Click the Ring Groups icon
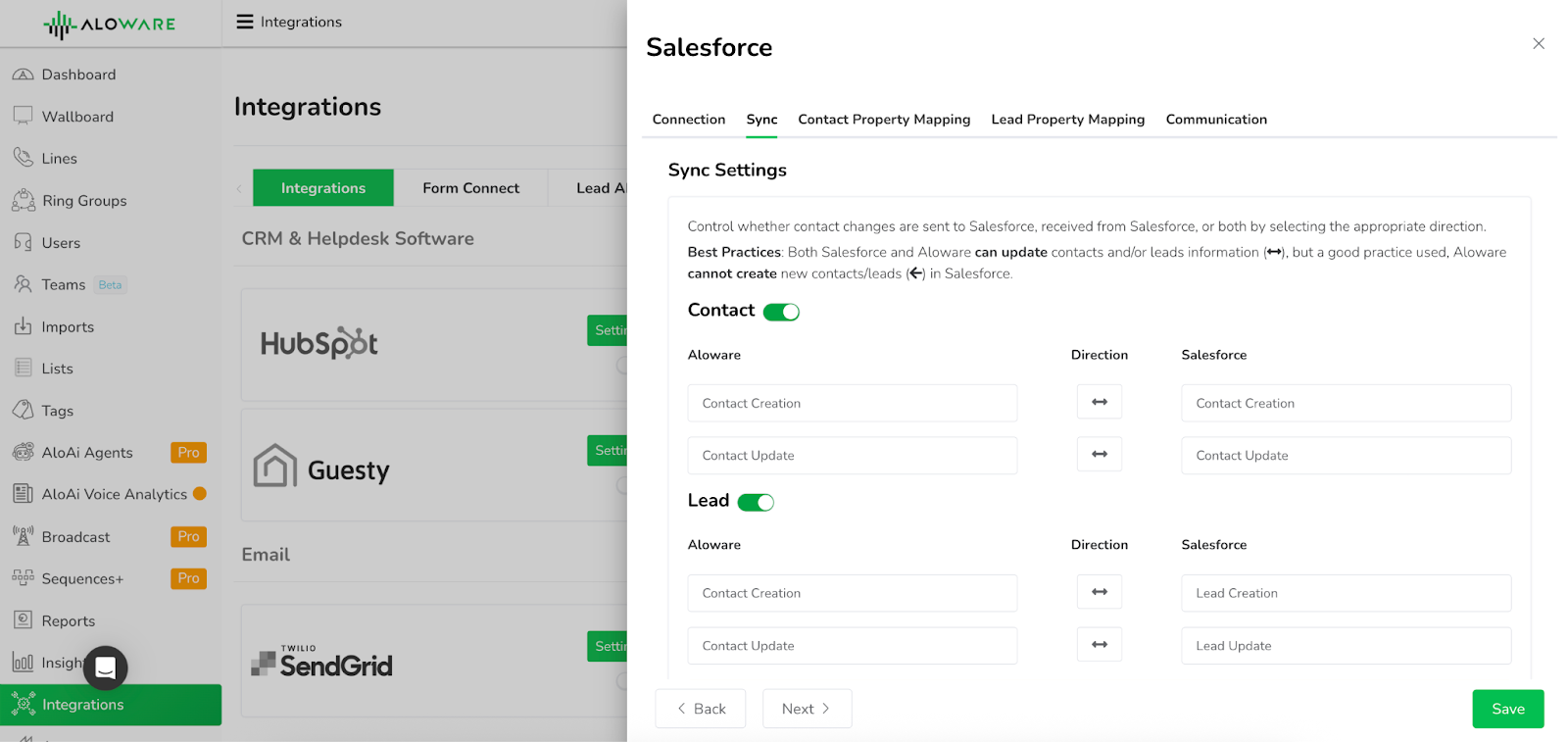Screen dimensions: 1568x742 pyautogui.click(x=24, y=200)
